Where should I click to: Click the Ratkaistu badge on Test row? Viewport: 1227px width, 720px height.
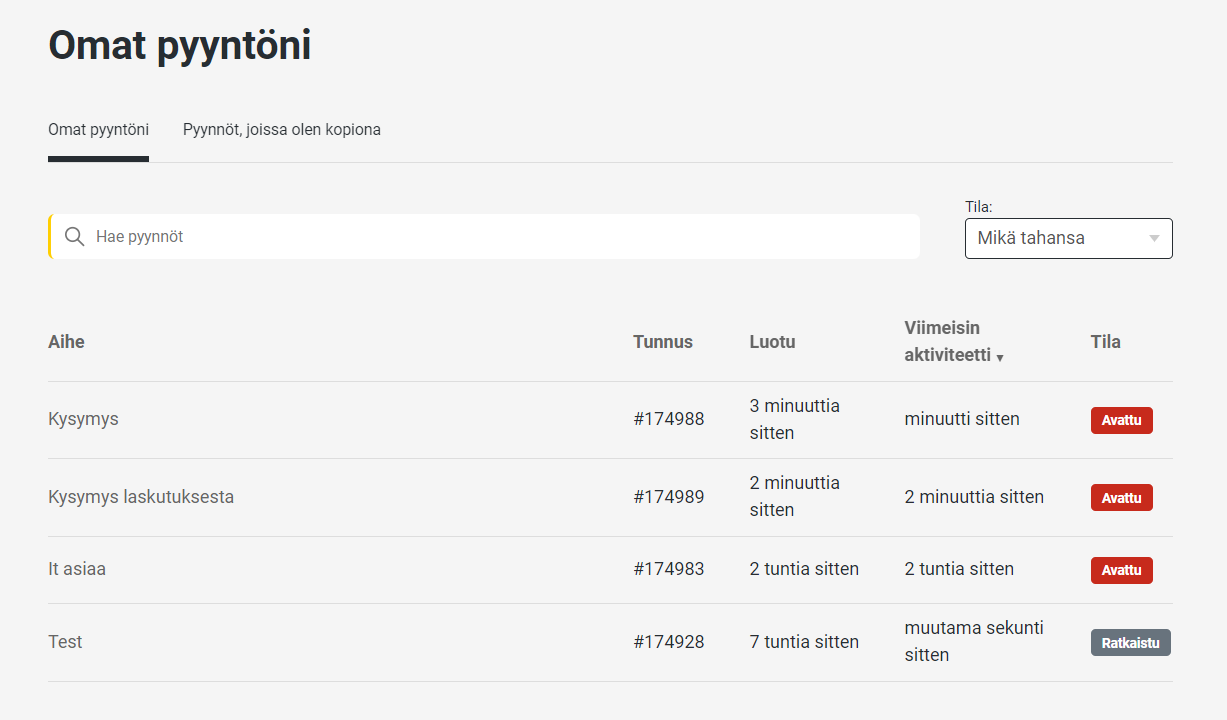(x=1129, y=643)
